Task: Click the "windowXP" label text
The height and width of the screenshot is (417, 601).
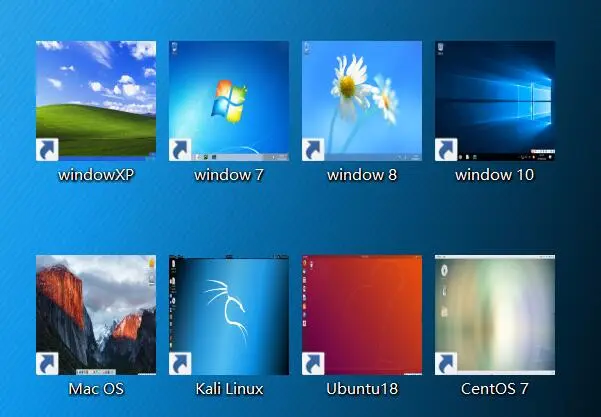Action: tap(96, 175)
